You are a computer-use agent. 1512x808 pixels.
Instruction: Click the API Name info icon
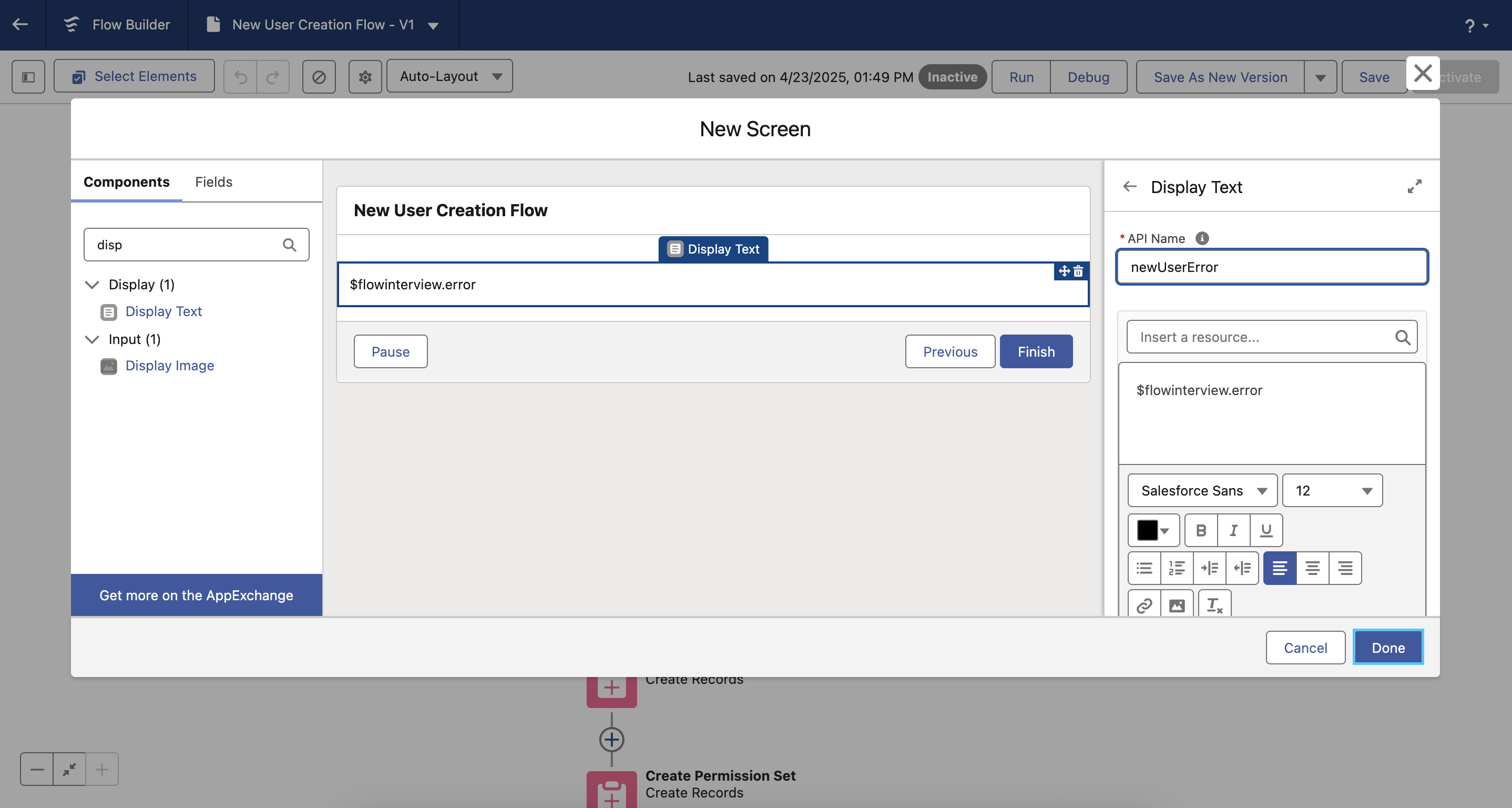[1201, 238]
